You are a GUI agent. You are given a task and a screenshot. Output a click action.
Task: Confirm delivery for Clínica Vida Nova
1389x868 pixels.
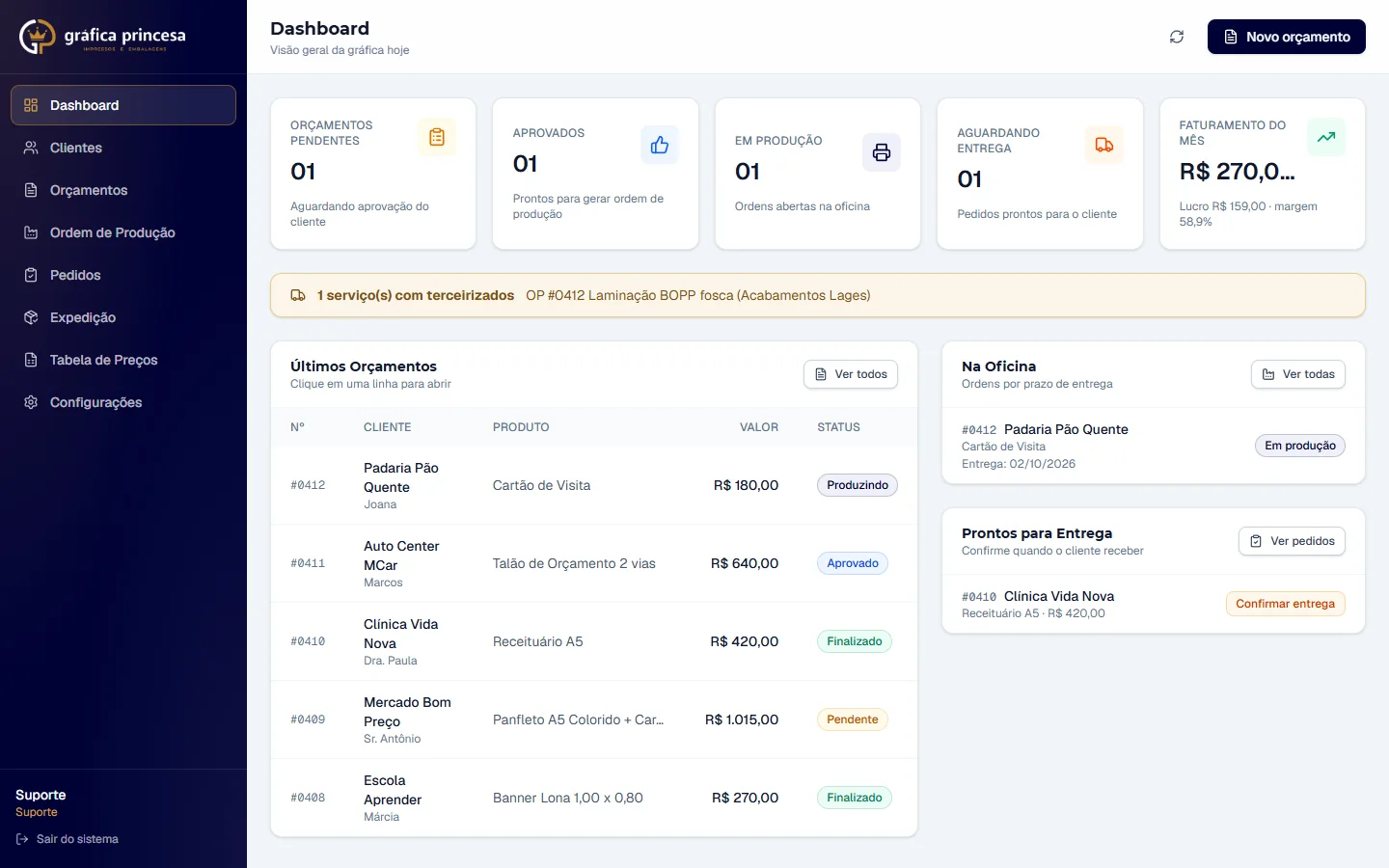1285,604
